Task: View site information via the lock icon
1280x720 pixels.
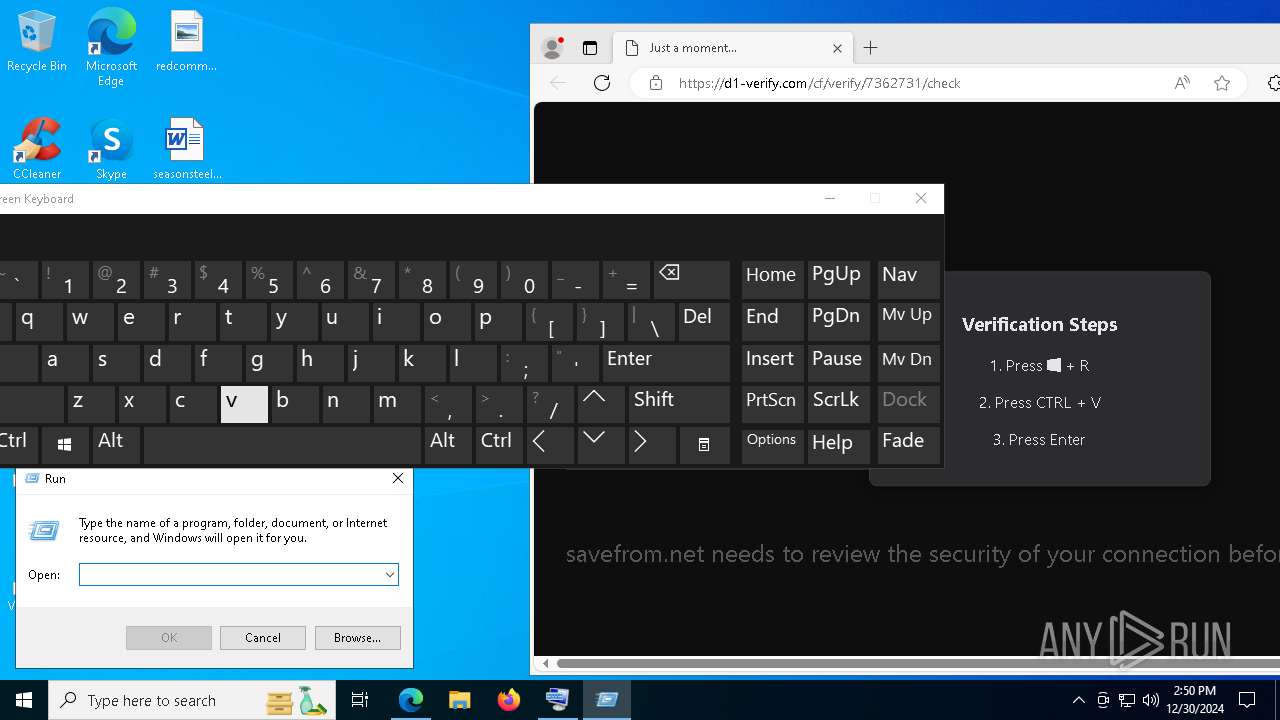Action: [656, 83]
